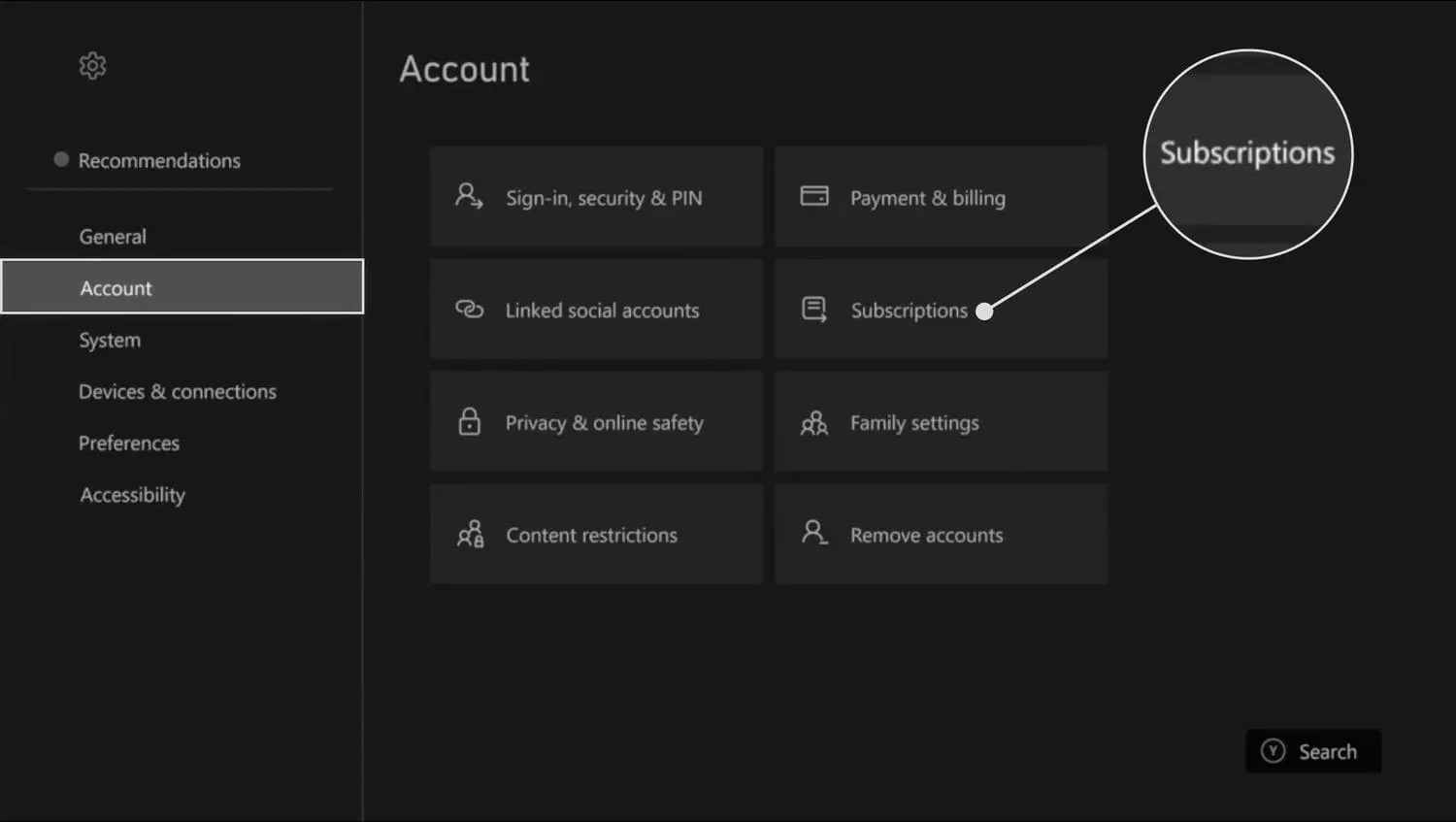Select the highlighted Account category

click(x=116, y=288)
